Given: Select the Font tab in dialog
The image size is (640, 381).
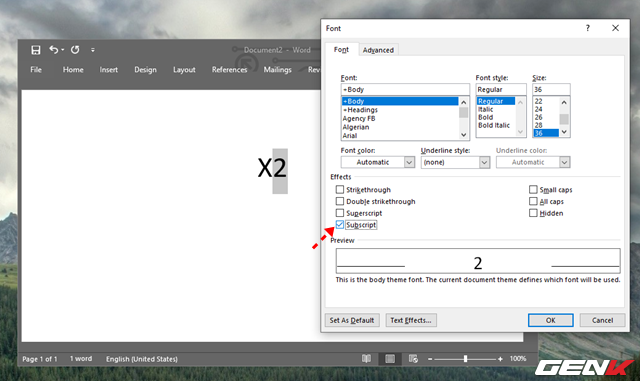Looking at the screenshot, I should click(341, 49).
